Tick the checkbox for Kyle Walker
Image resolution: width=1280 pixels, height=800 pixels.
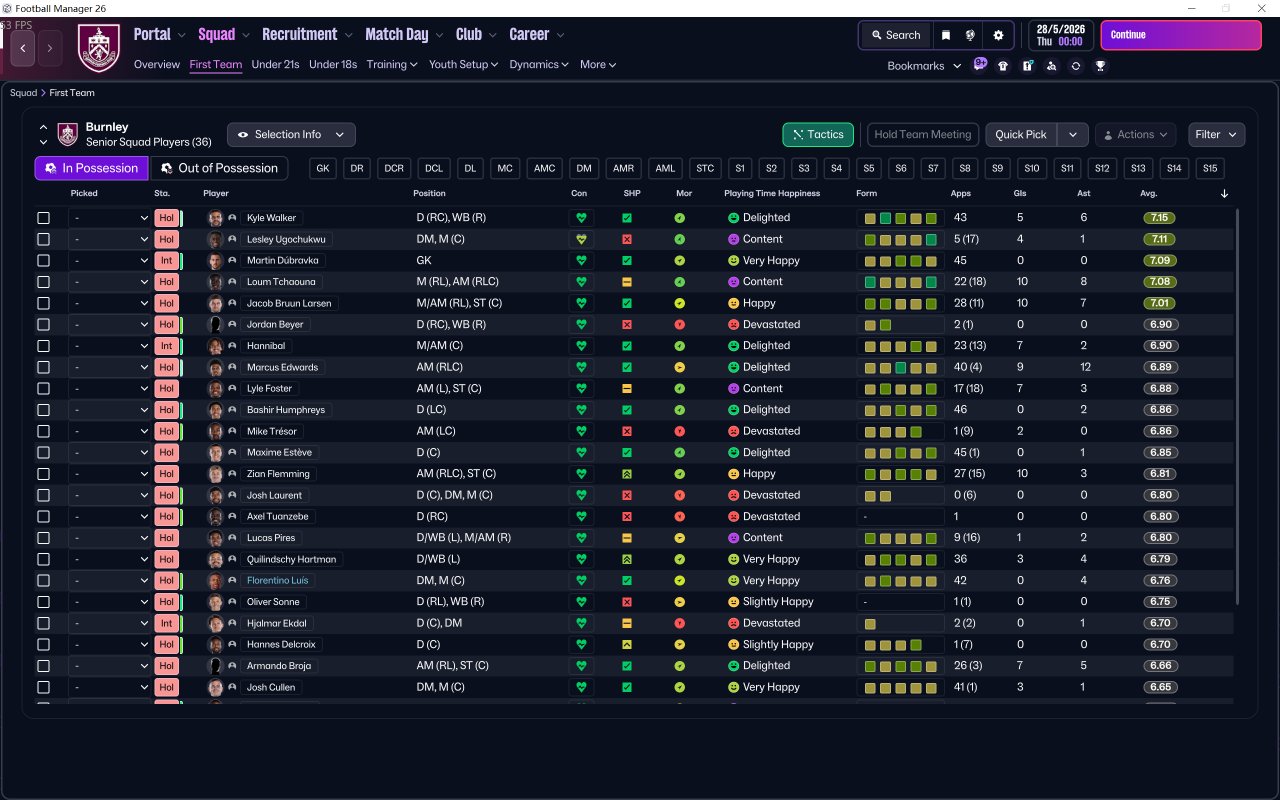click(43, 218)
